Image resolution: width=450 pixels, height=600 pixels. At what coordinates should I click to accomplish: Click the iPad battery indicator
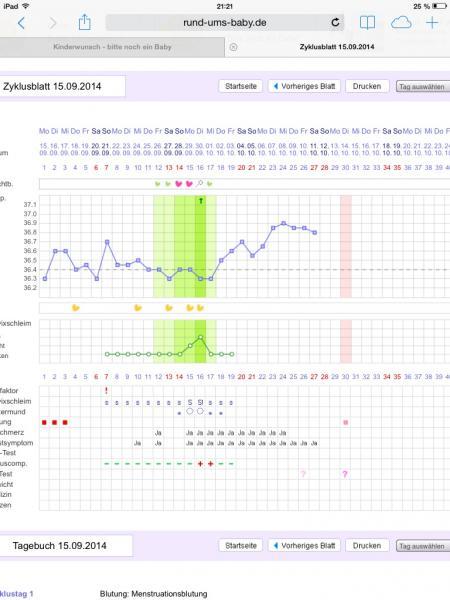(x=439, y=6)
